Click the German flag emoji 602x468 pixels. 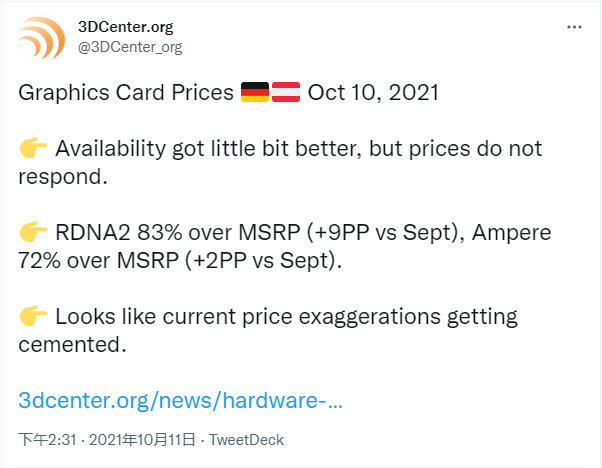pyautogui.click(x=254, y=93)
